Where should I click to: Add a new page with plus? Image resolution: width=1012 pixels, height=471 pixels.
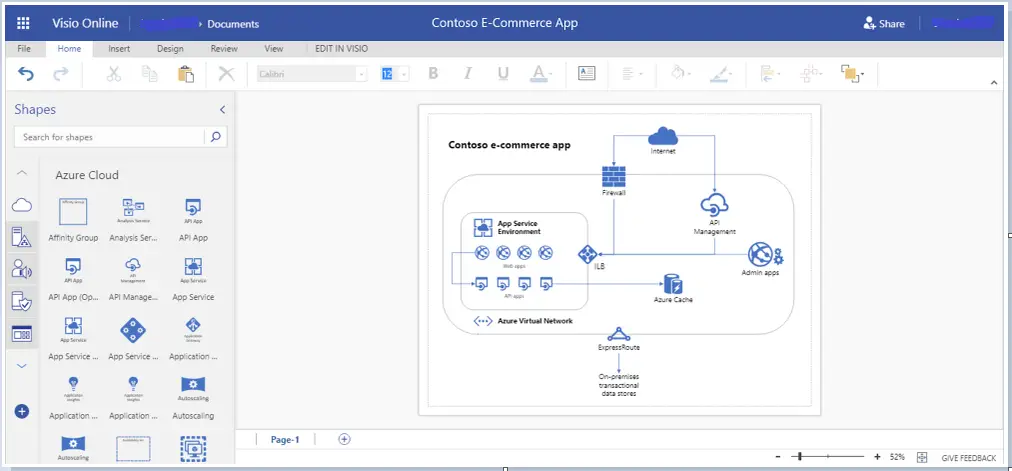tap(345, 439)
